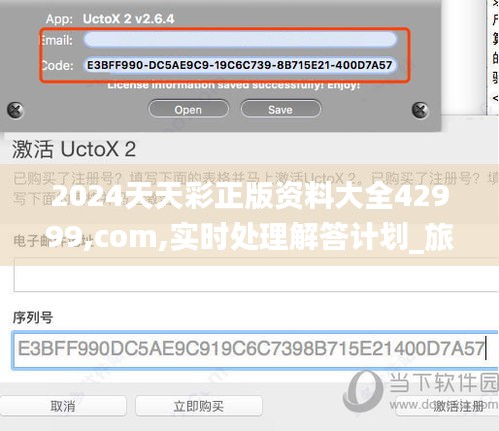Activate with the 激活注册 button
499x431 pixels.
[459, 406]
